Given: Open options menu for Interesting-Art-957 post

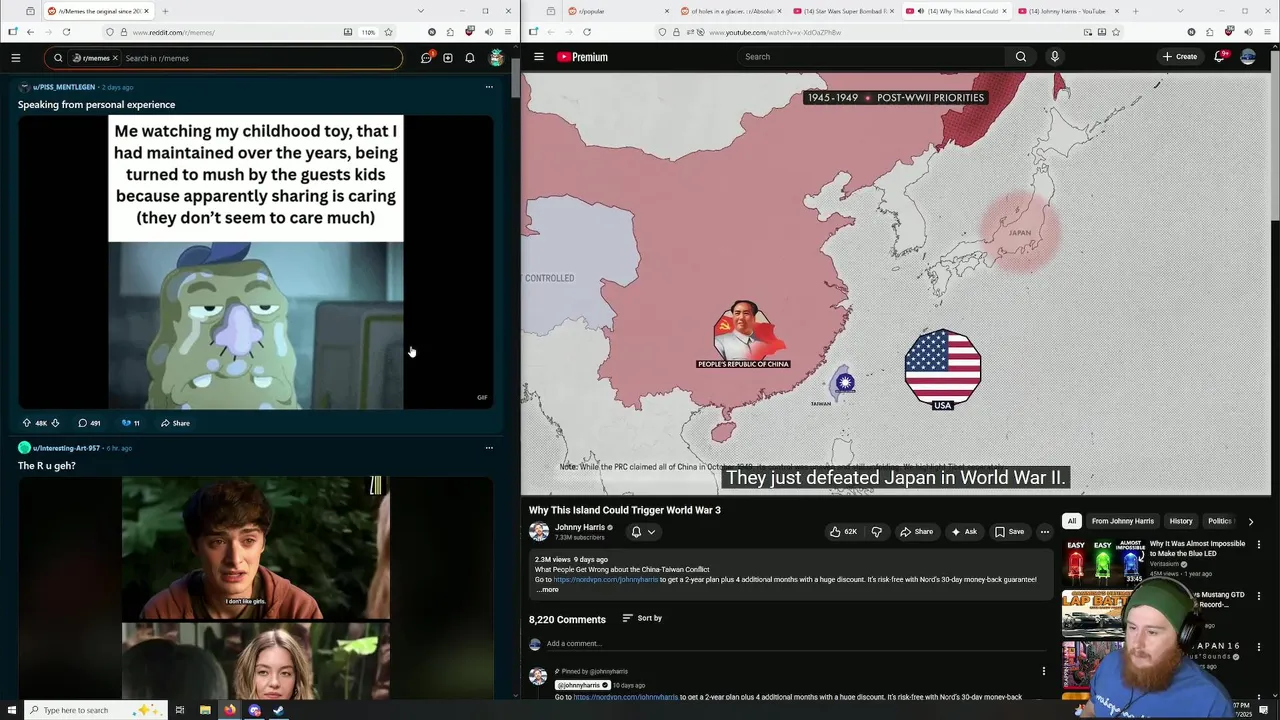Looking at the screenshot, I should pyautogui.click(x=489, y=448).
